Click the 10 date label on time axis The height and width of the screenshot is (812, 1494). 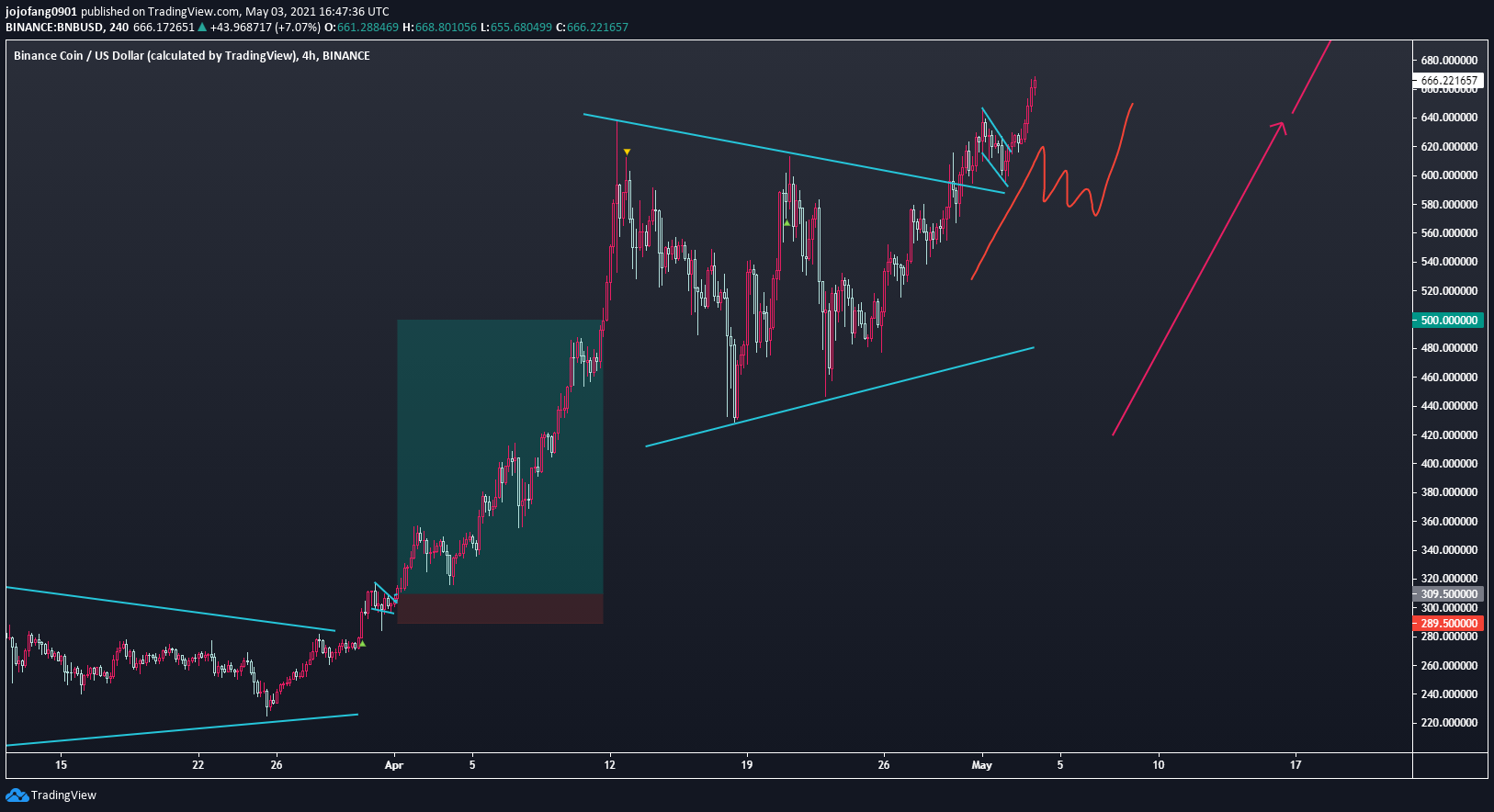click(x=1159, y=765)
